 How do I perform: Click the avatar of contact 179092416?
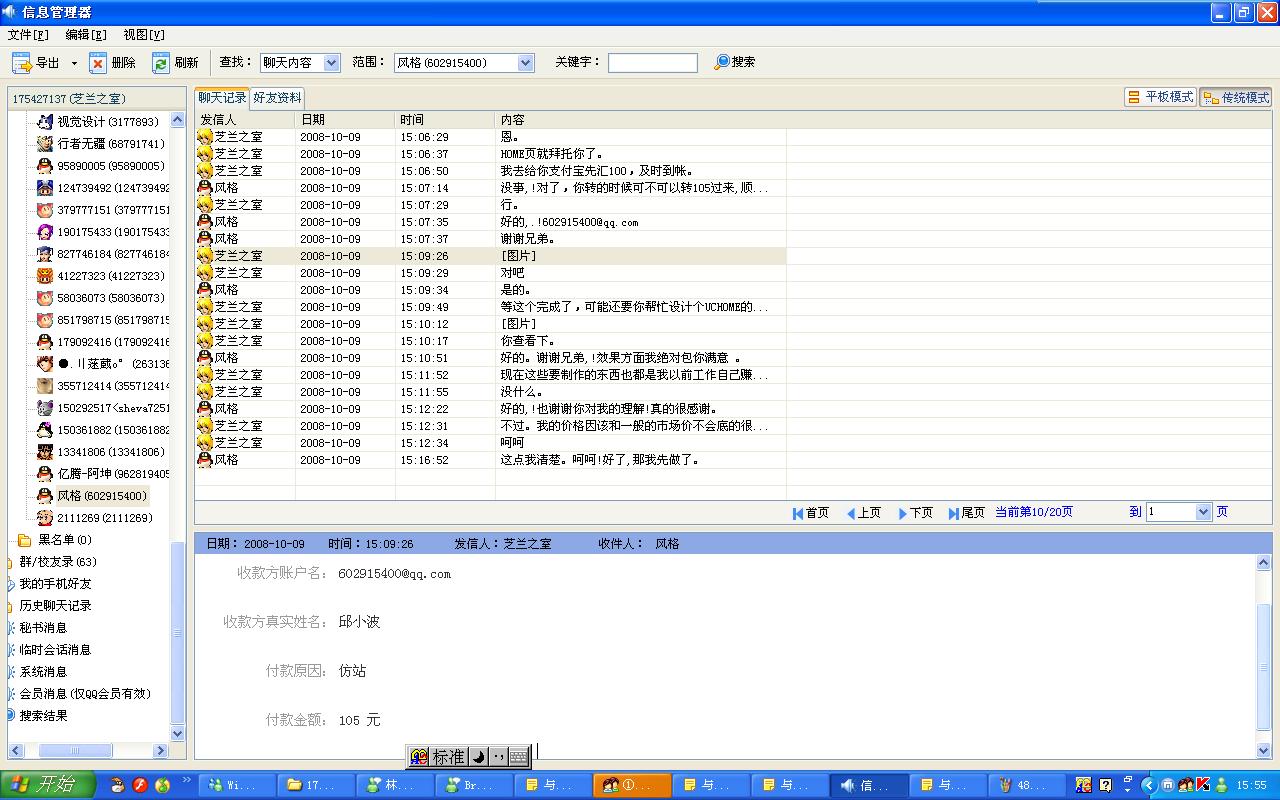(x=44, y=342)
